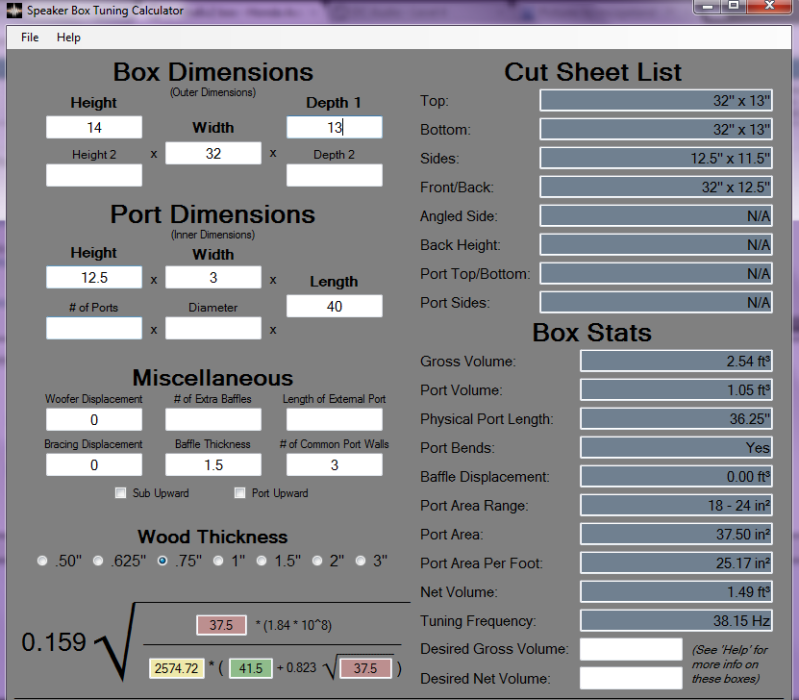Click the Net Volume value 1.49 ft³
799x700 pixels.
coord(676,591)
